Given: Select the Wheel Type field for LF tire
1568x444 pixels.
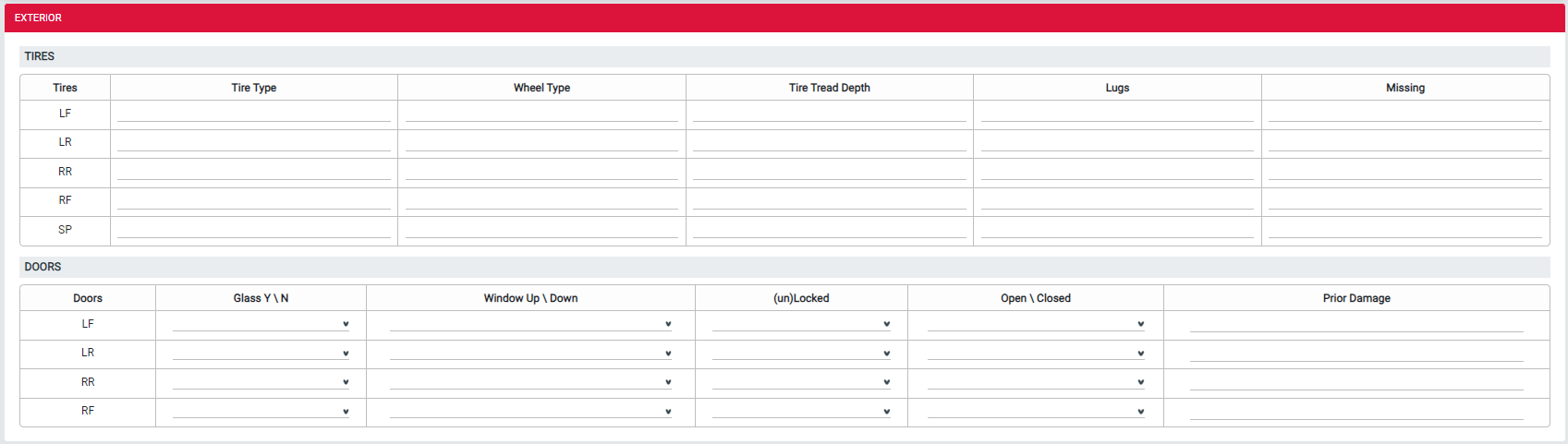Looking at the screenshot, I should (541, 114).
